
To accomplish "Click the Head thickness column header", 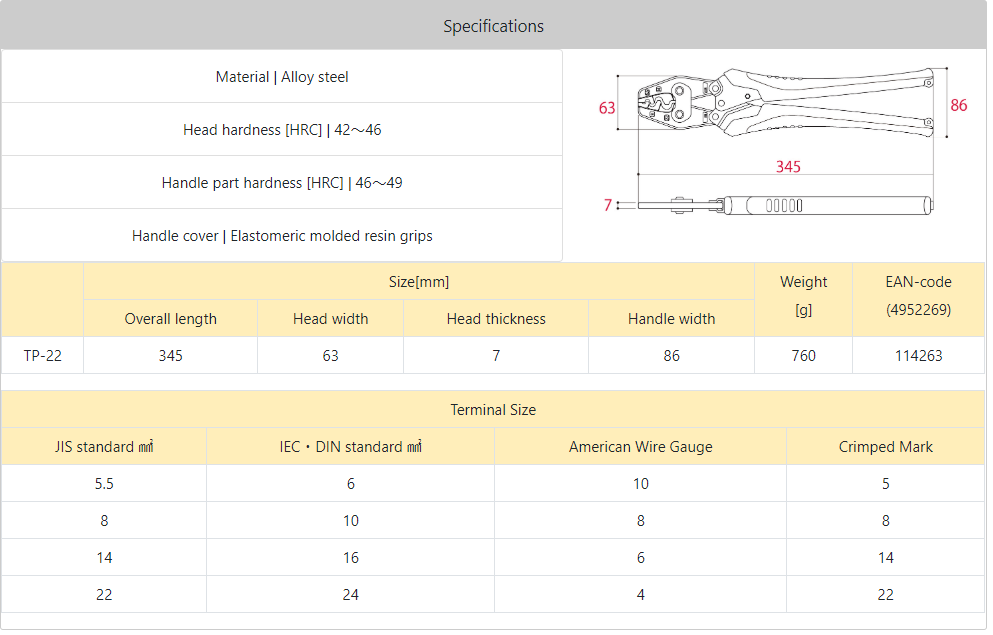I will click(x=496, y=318).
